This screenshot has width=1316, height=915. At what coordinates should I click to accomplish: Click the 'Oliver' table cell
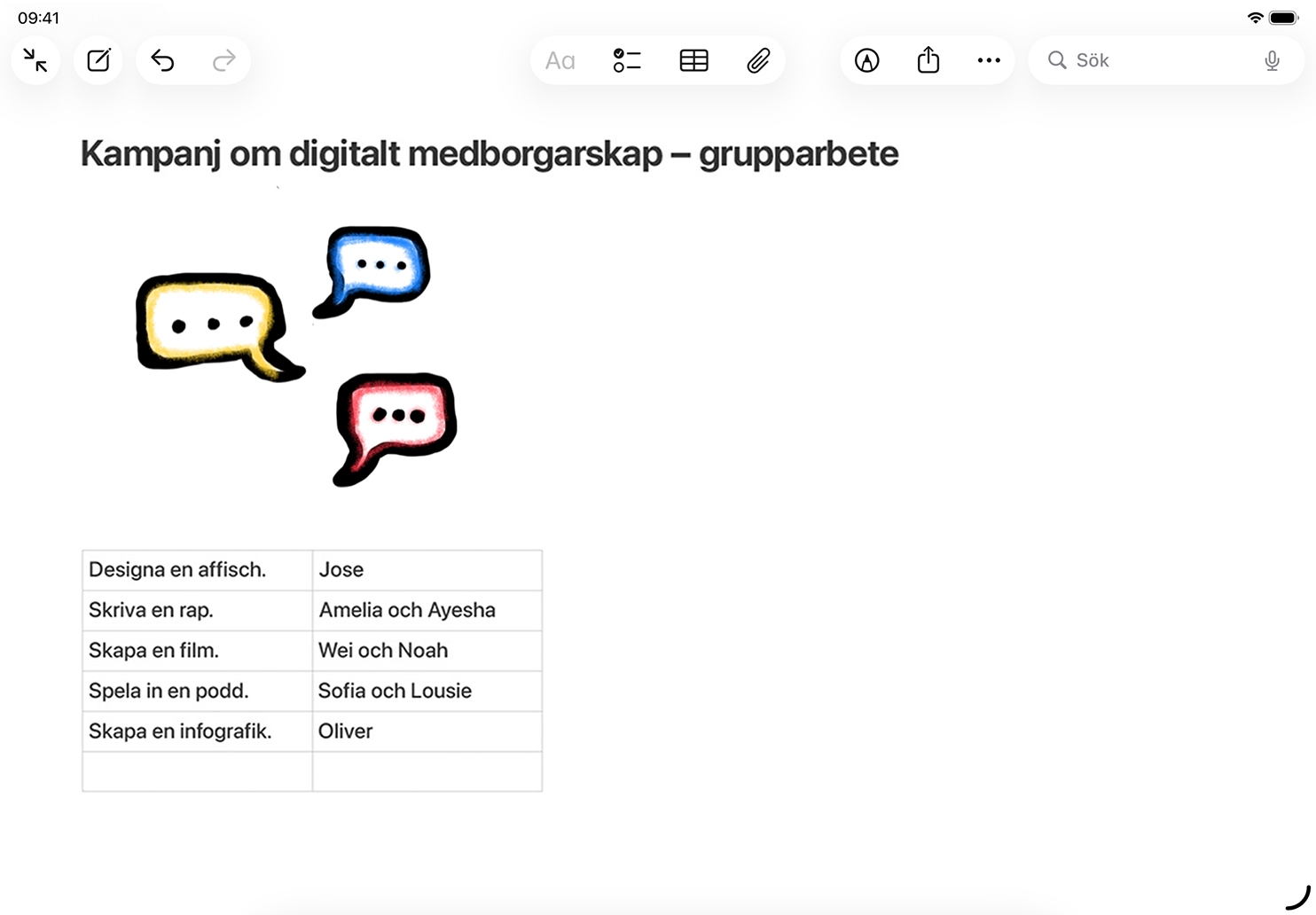pyautogui.click(x=427, y=731)
